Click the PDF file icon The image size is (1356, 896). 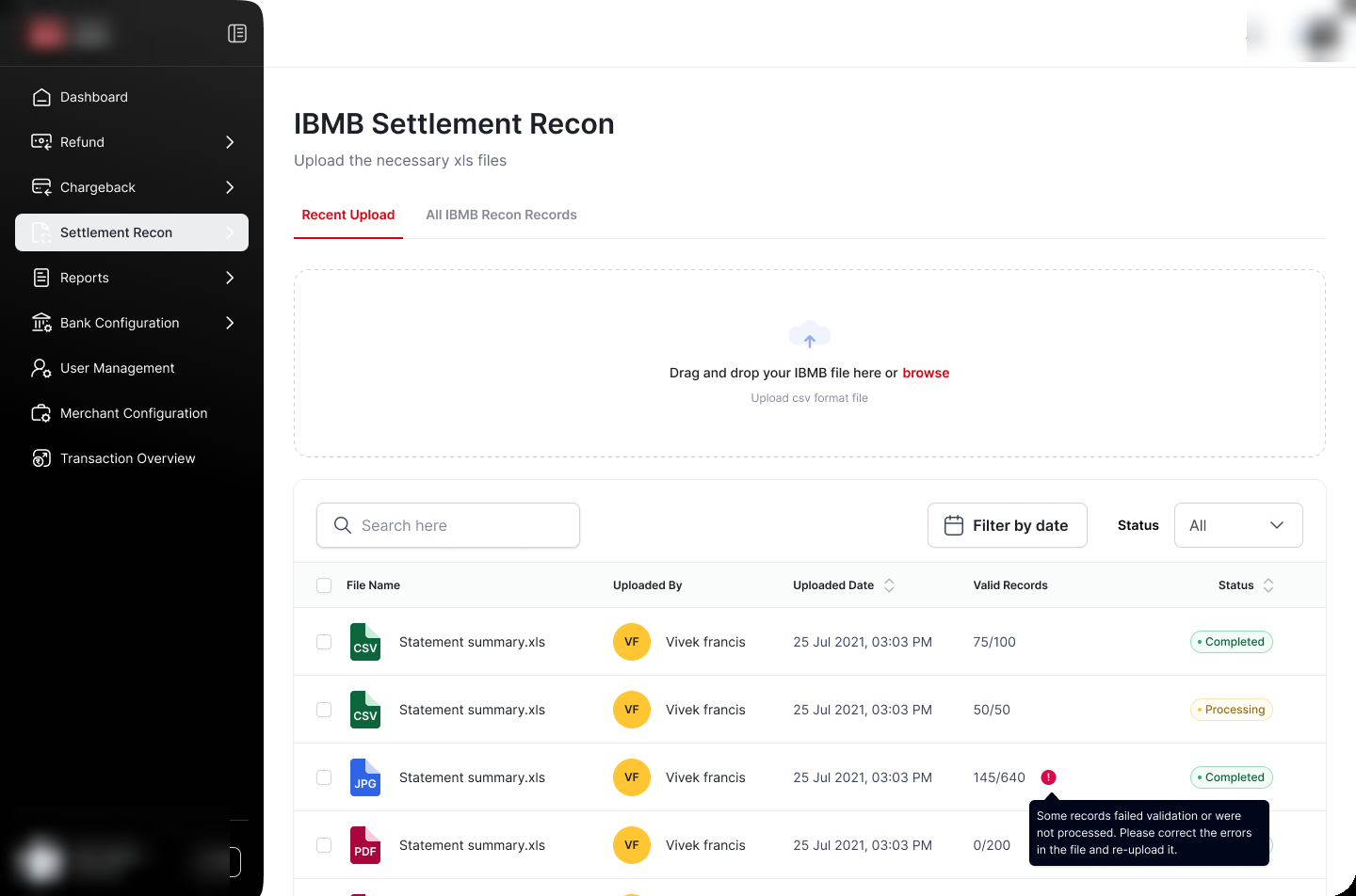(x=365, y=845)
